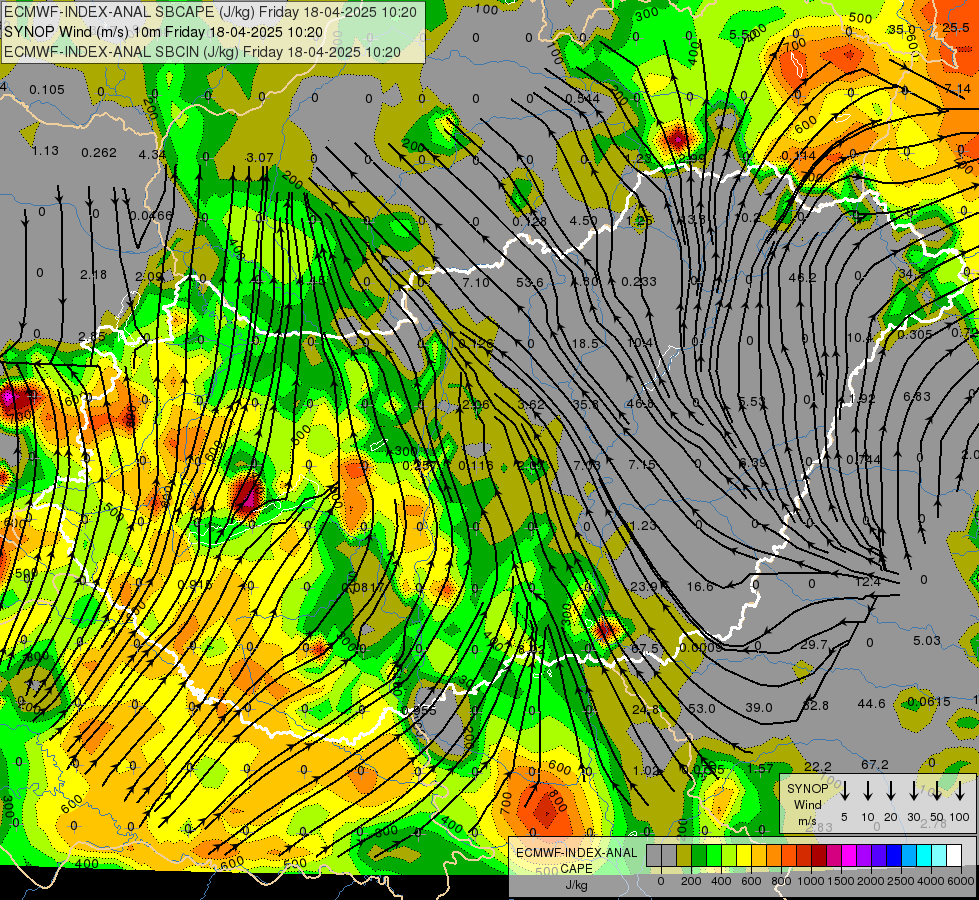This screenshot has width=979, height=900.
Task: Click the '1.13' value on the map
Action: click(45, 151)
